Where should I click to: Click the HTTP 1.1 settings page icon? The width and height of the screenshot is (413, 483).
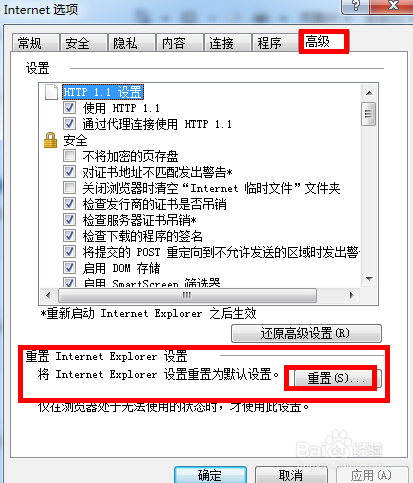(51, 92)
